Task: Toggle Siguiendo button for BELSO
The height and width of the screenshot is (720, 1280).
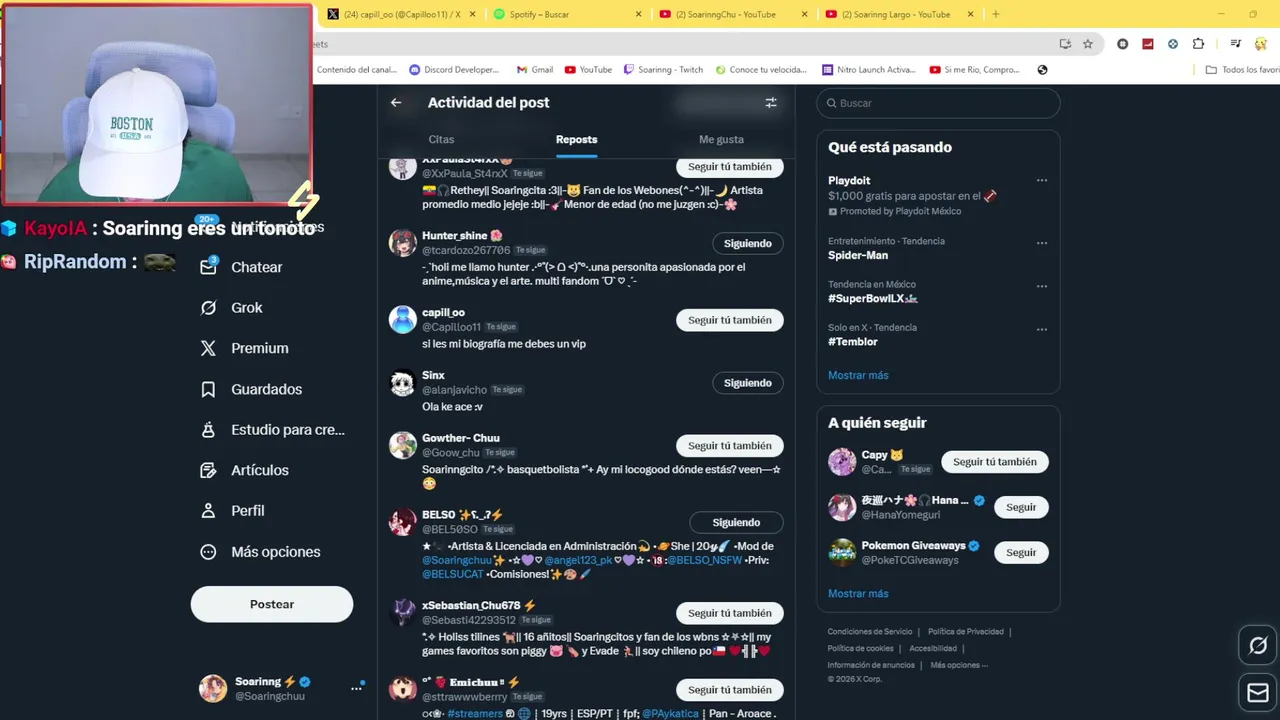Action: point(736,522)
